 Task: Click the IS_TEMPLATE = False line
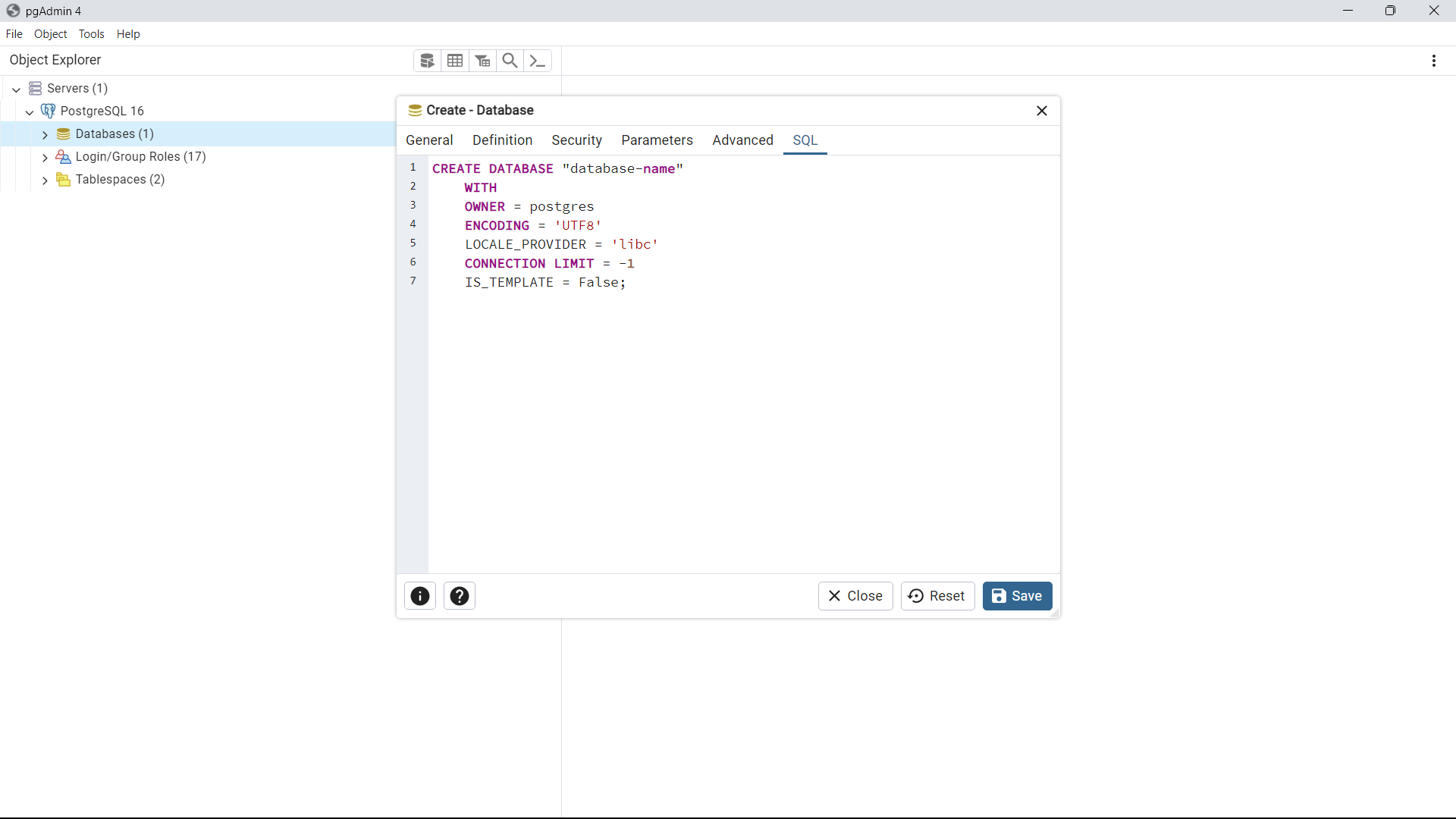tap(545, 283)
